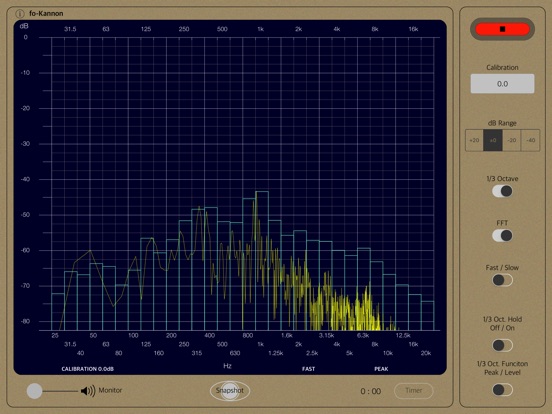
Task: Click the 0:00 timer readout
Action: point(371,391)
